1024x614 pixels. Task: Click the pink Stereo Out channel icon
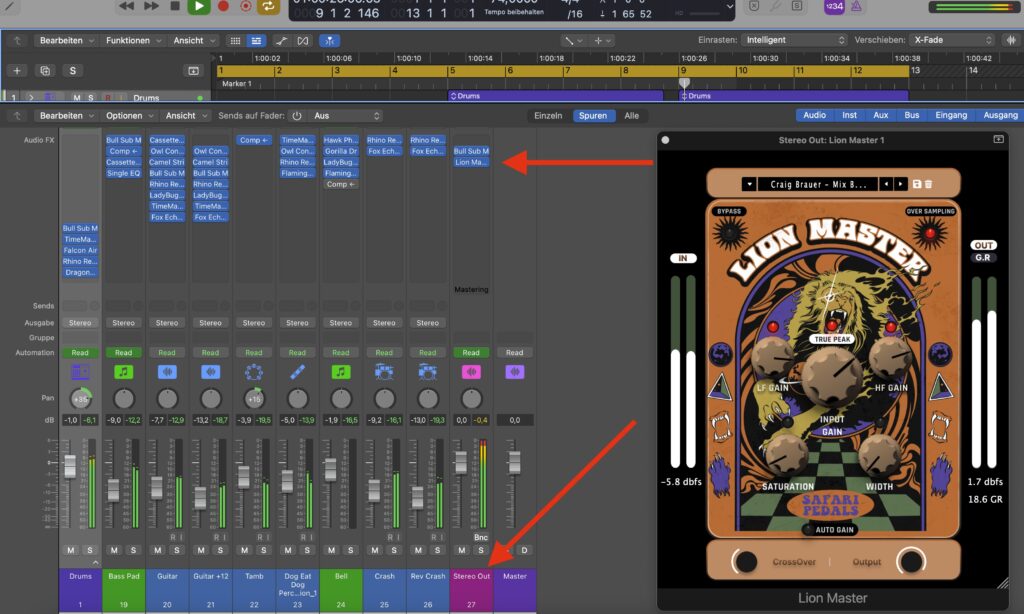click(x=471, y=372)
